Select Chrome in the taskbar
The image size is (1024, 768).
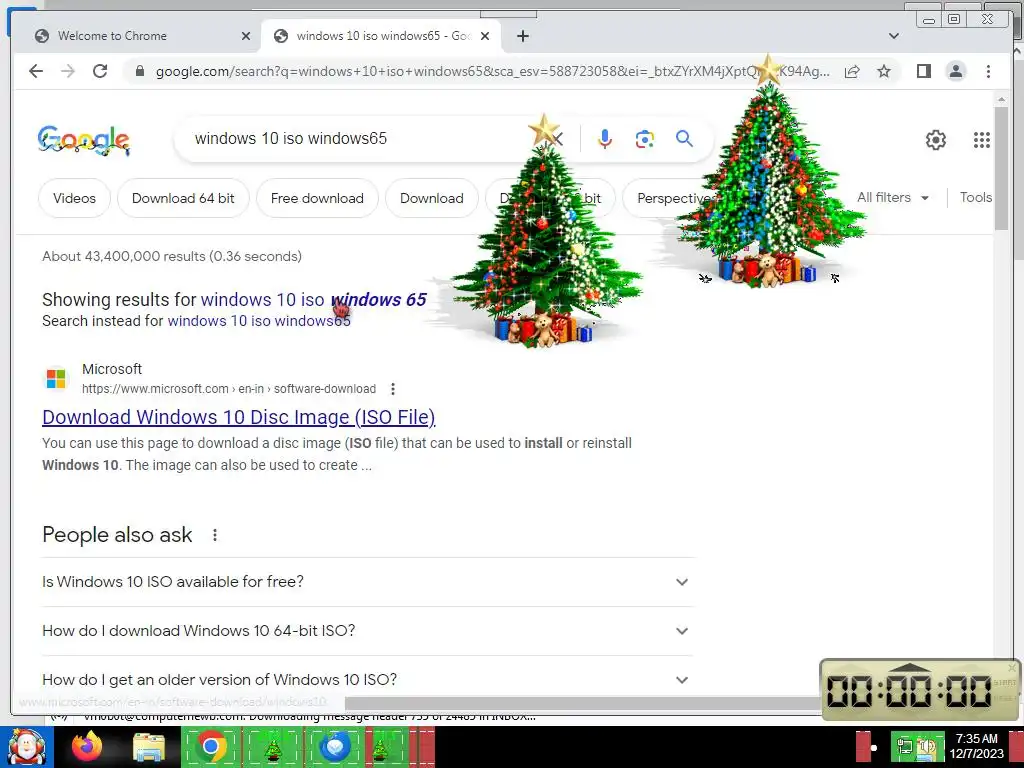211,747
